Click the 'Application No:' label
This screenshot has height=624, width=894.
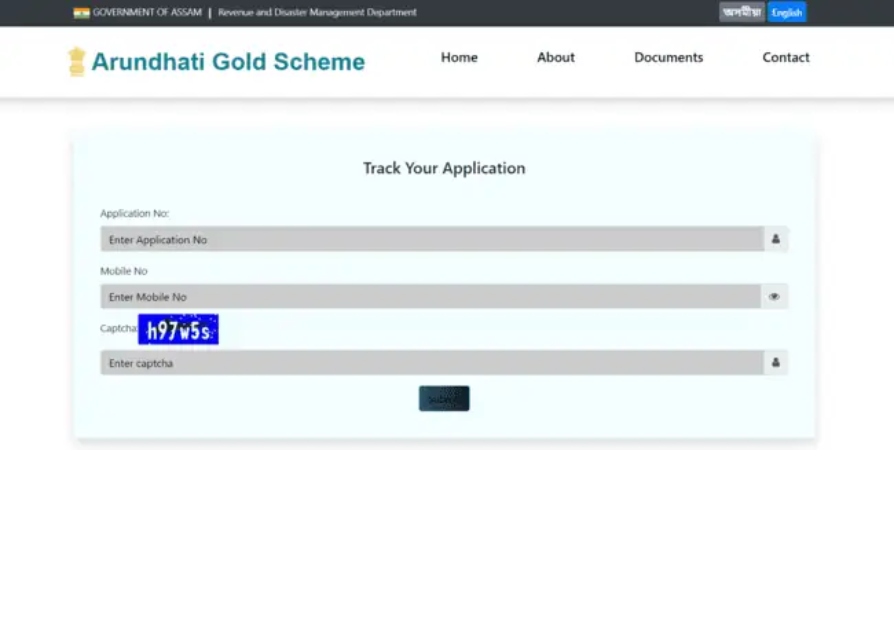coord(135,213)
